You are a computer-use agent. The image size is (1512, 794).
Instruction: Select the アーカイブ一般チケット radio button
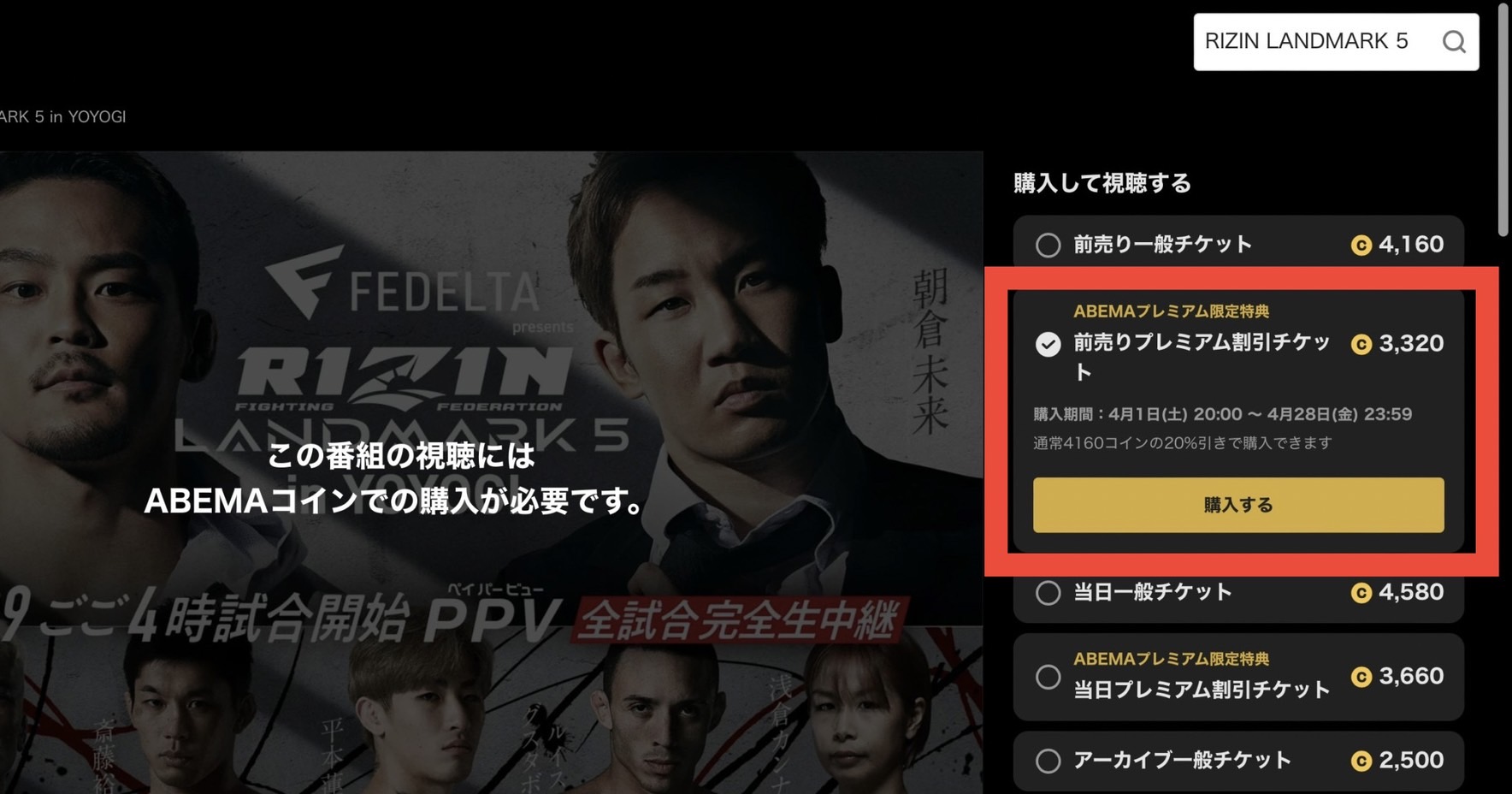tap(1048, 761)
